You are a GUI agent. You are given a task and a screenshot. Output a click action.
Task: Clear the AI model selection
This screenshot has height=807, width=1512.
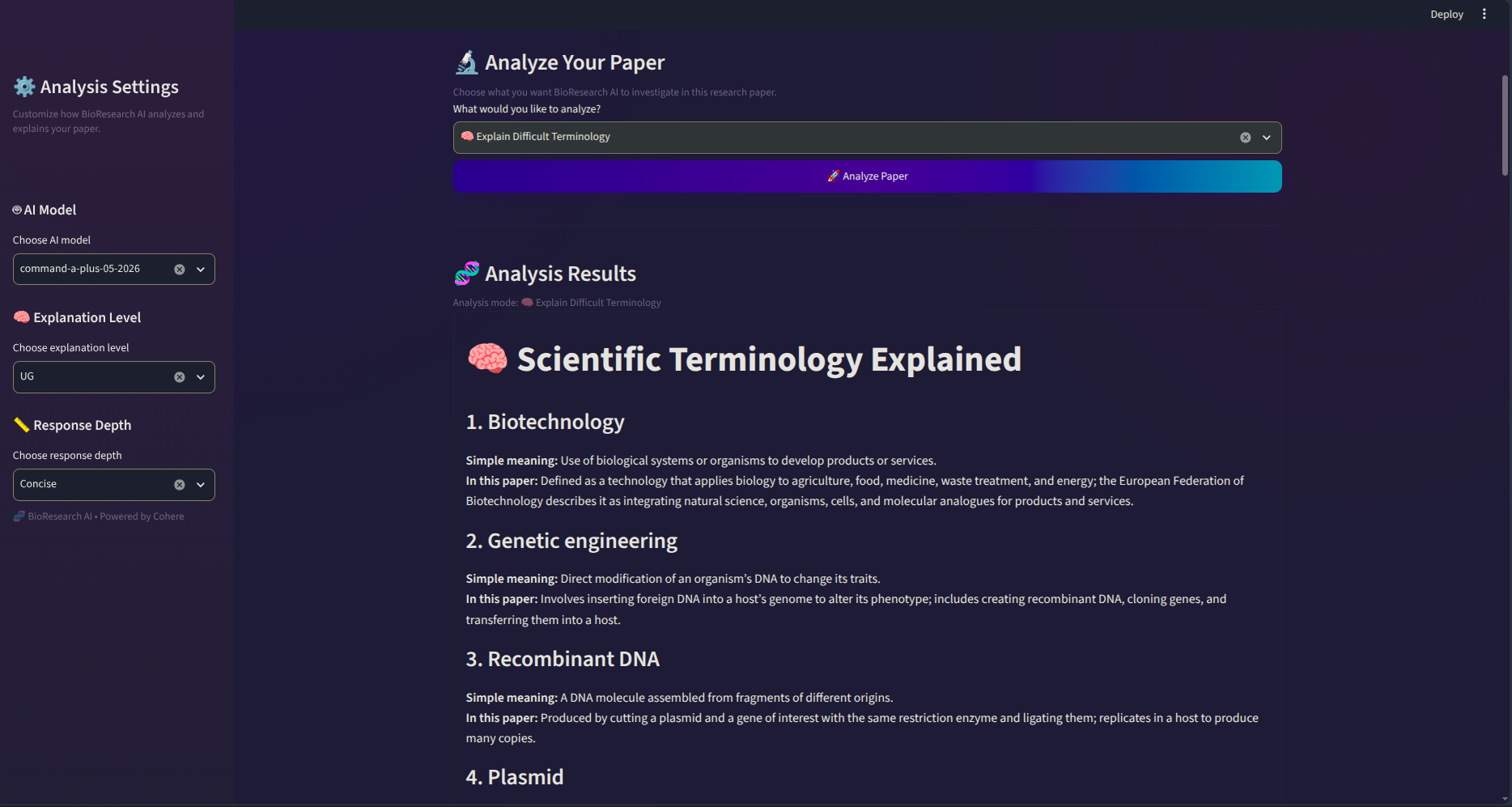tap(180, 270)
